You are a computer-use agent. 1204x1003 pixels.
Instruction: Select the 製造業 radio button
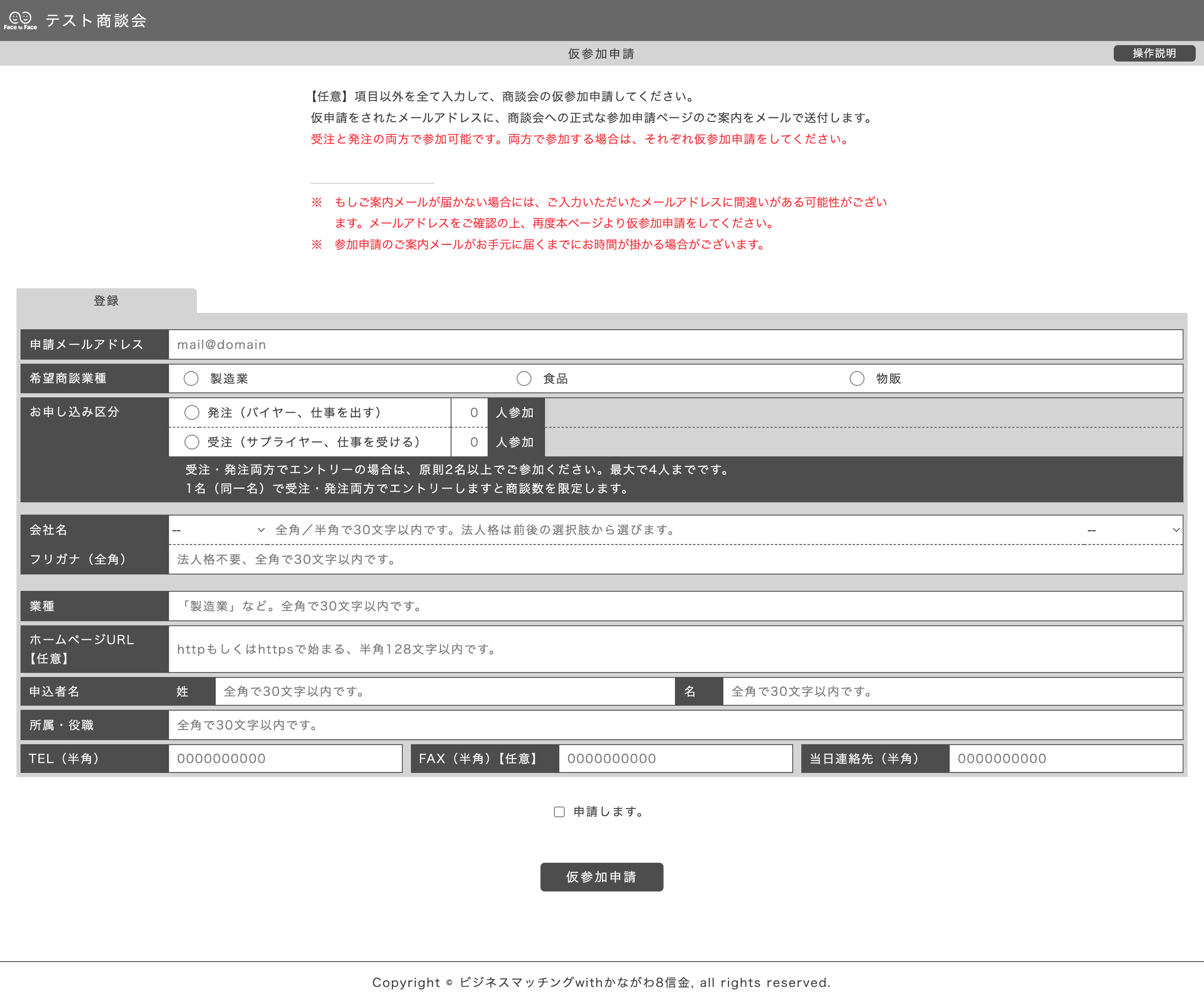191,378
